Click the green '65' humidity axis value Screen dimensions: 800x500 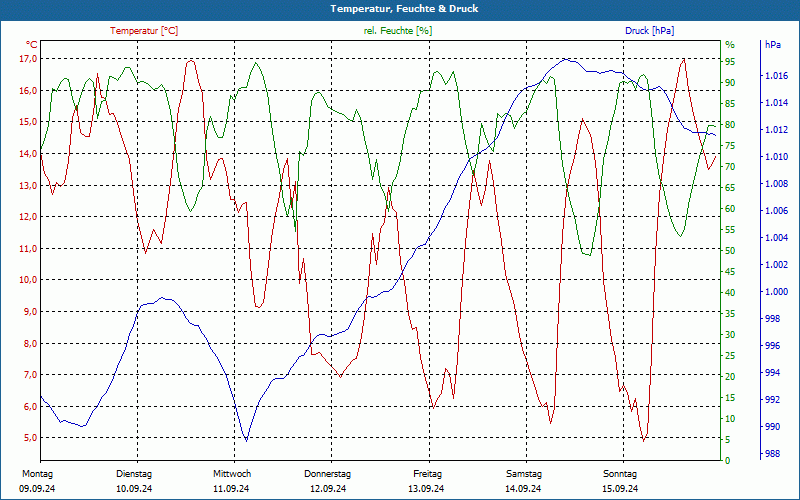pos(730,188)
